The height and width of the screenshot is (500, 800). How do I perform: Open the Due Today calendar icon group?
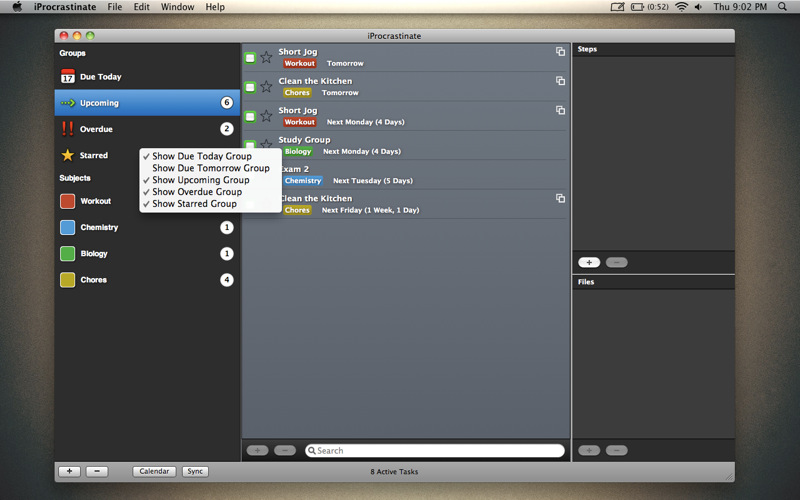(67, 77)
